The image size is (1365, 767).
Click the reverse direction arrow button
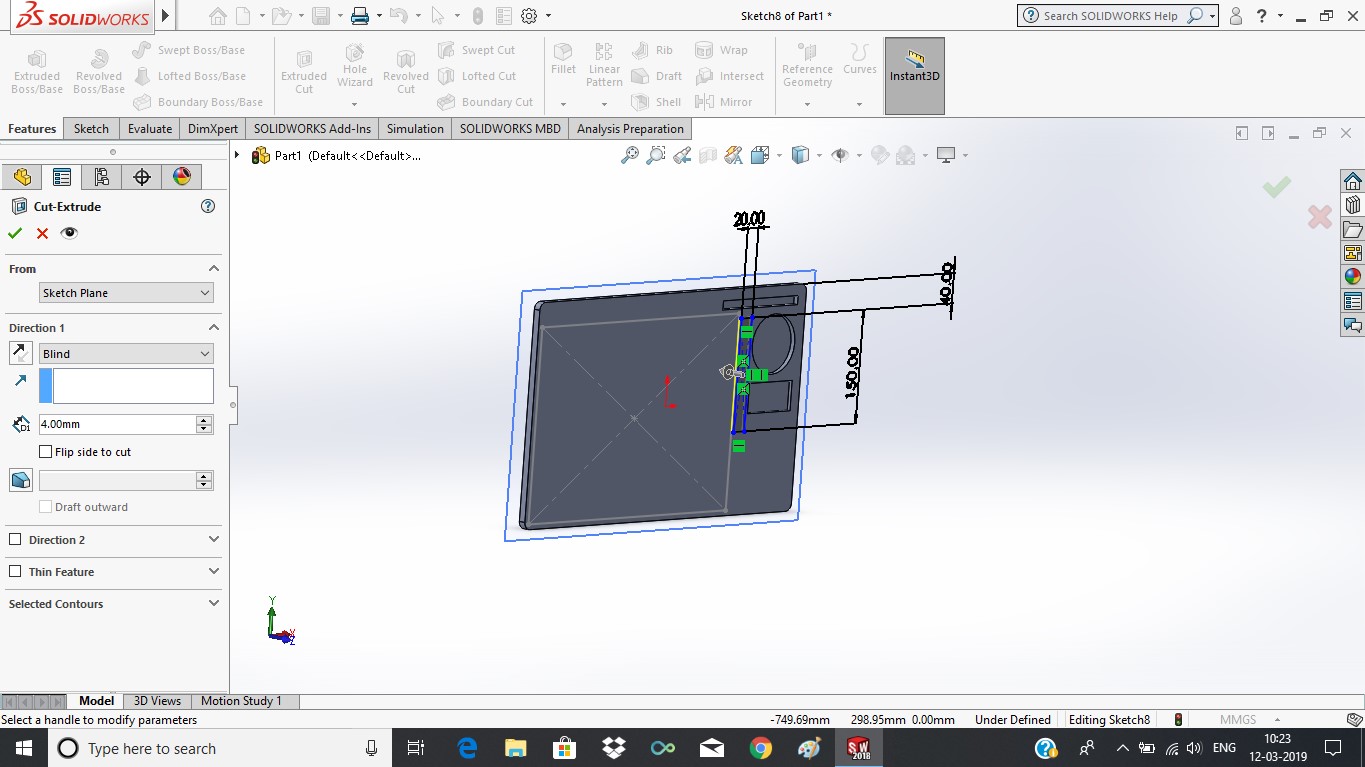coord(20,353)
